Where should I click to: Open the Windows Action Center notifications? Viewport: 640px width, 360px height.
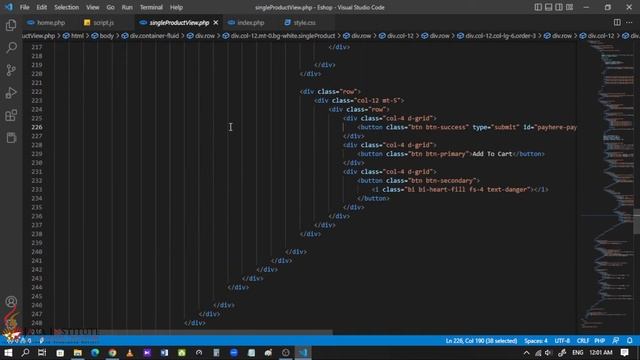(x=624, y=353)
